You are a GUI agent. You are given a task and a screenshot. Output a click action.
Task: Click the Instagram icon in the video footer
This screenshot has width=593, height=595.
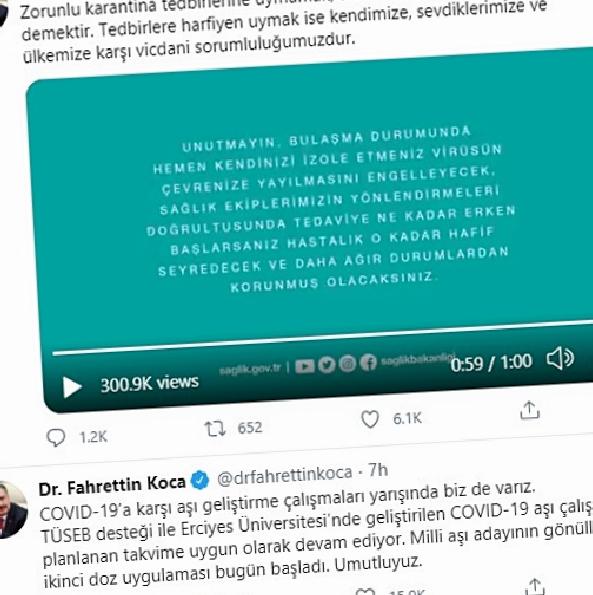348,363
